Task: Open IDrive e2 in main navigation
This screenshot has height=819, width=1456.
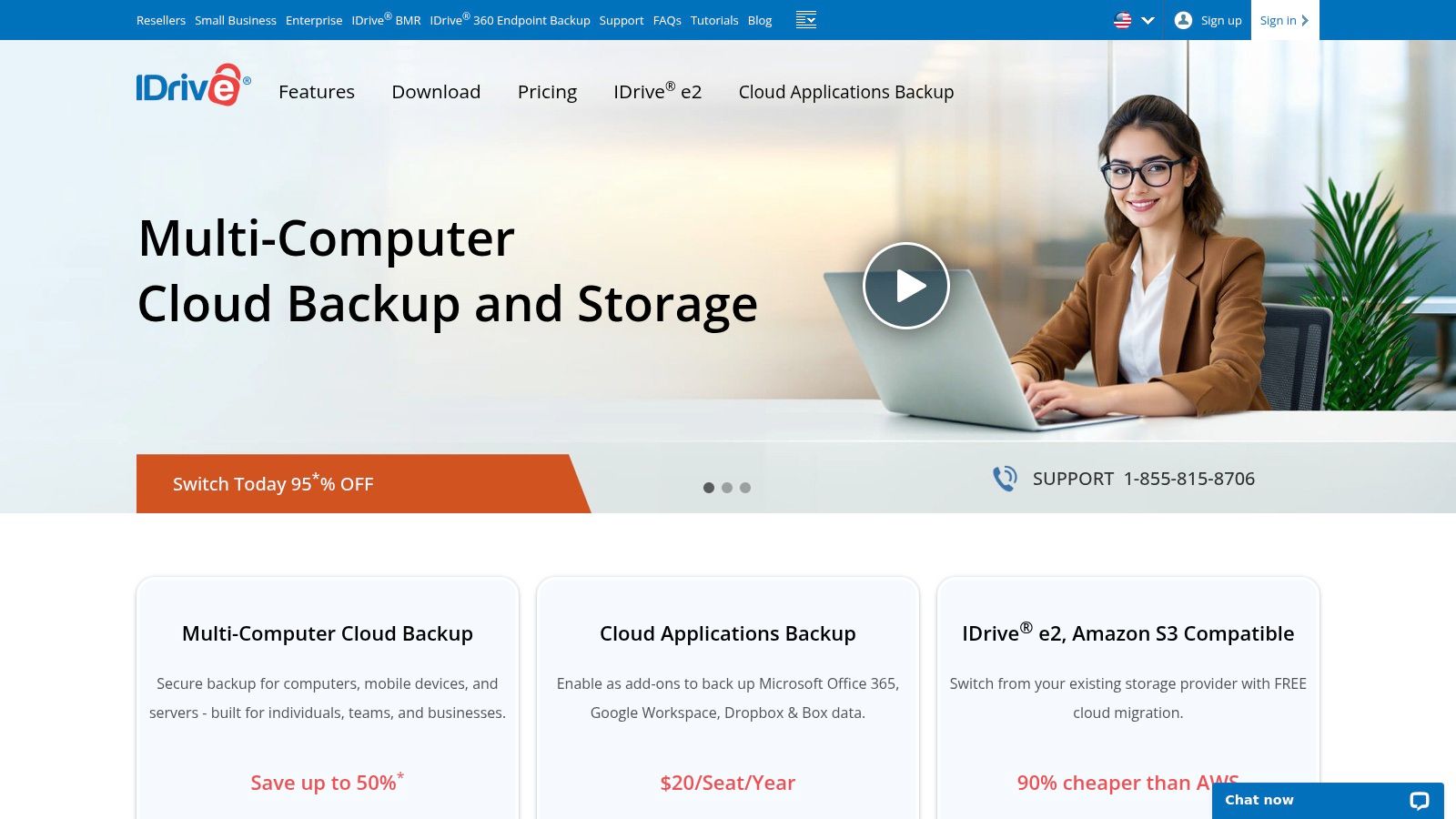Action: [657, 91]
